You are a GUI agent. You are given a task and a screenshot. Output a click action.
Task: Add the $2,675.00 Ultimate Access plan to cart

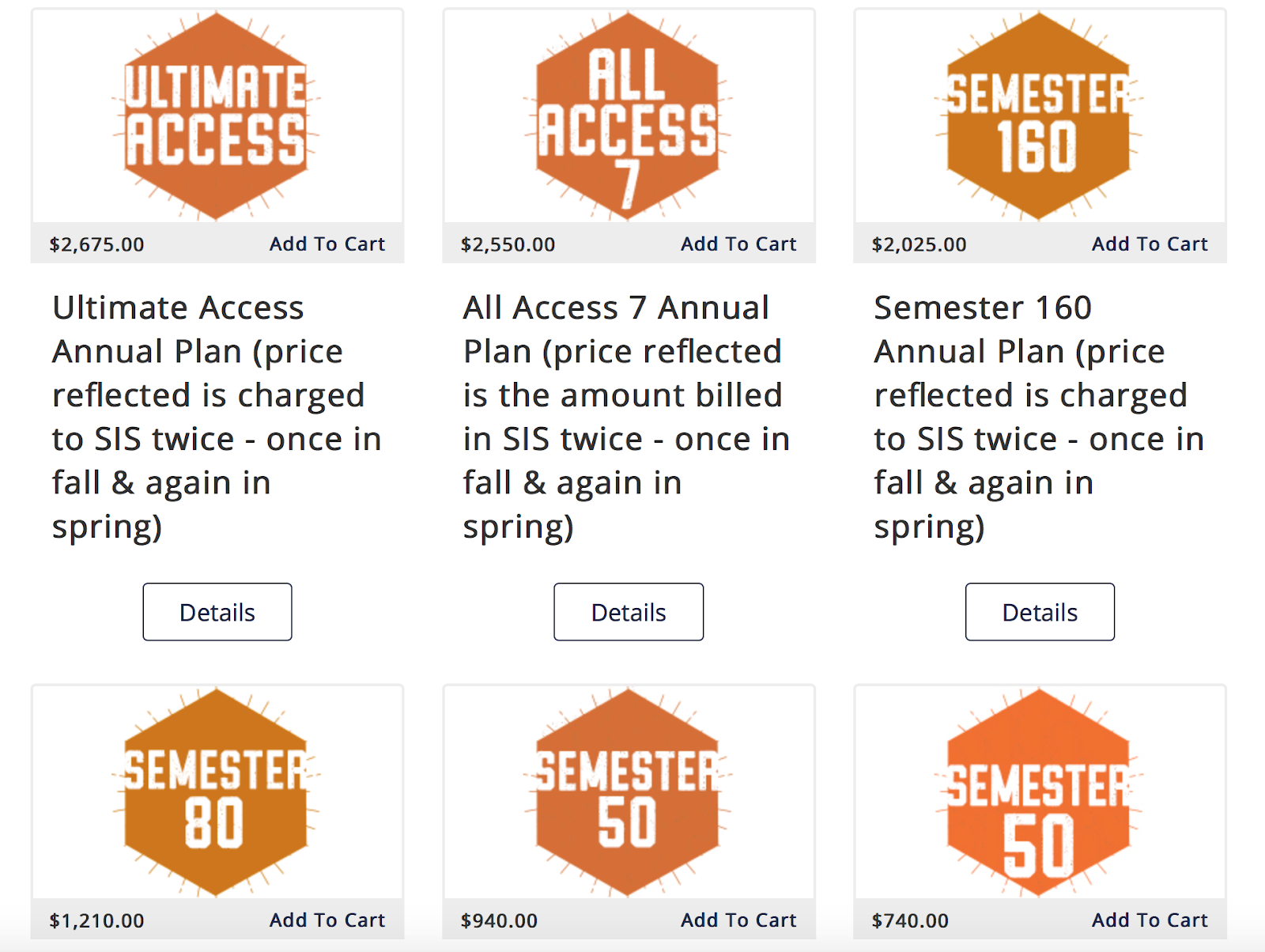point(327,244)
